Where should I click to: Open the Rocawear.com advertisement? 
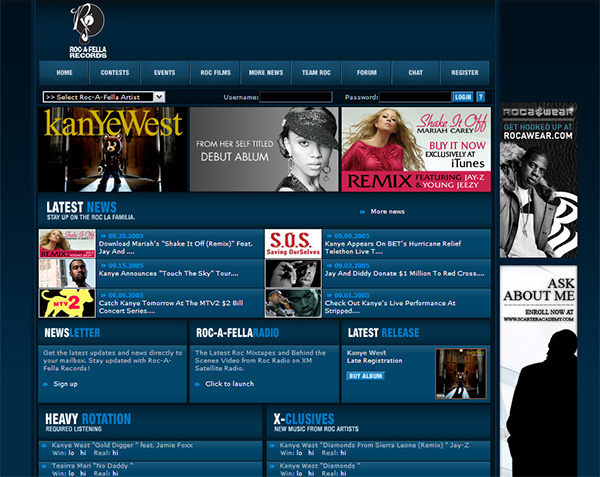tap(538, 180)
